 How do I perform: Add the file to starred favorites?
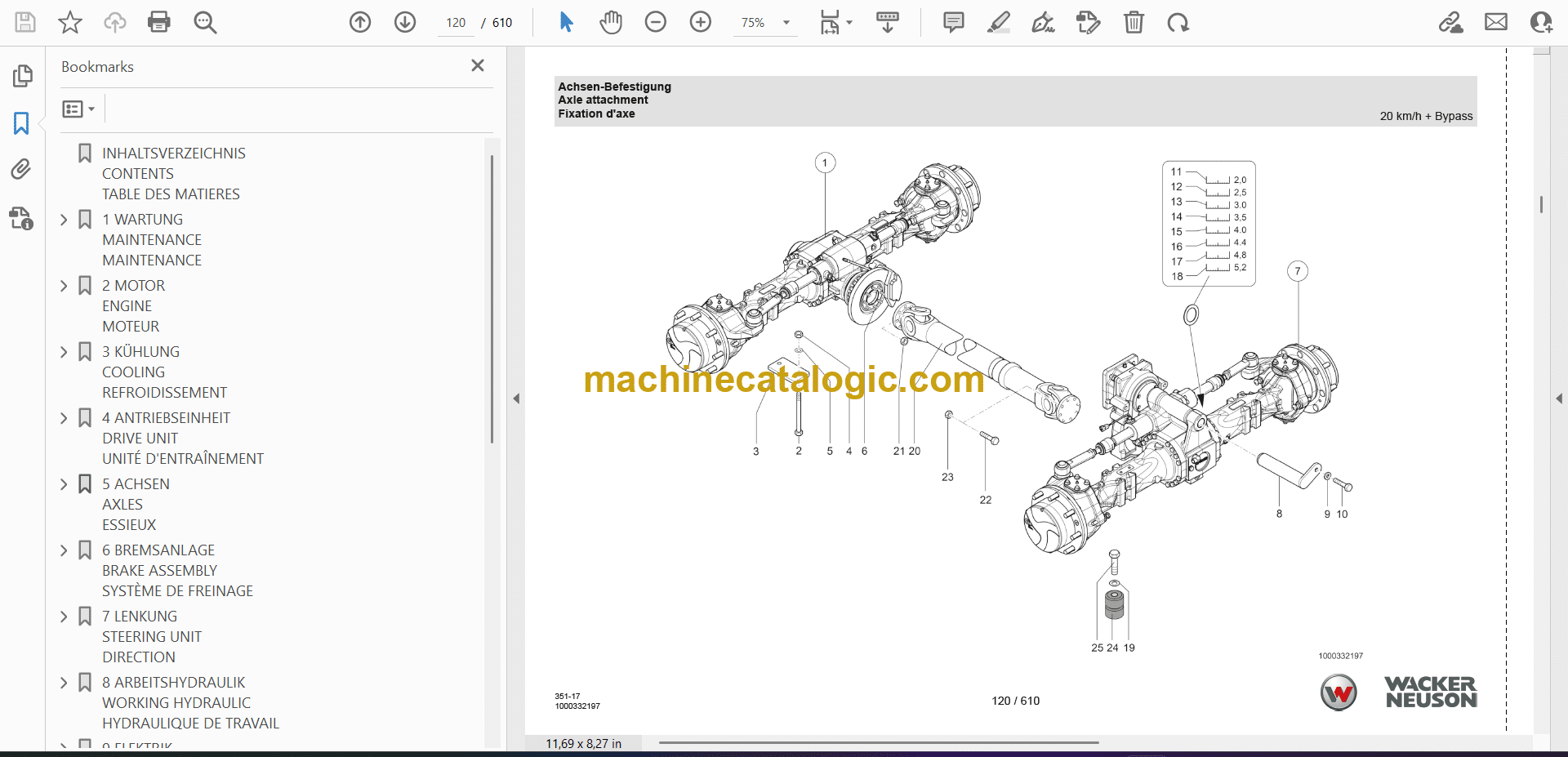coord(70,22)
